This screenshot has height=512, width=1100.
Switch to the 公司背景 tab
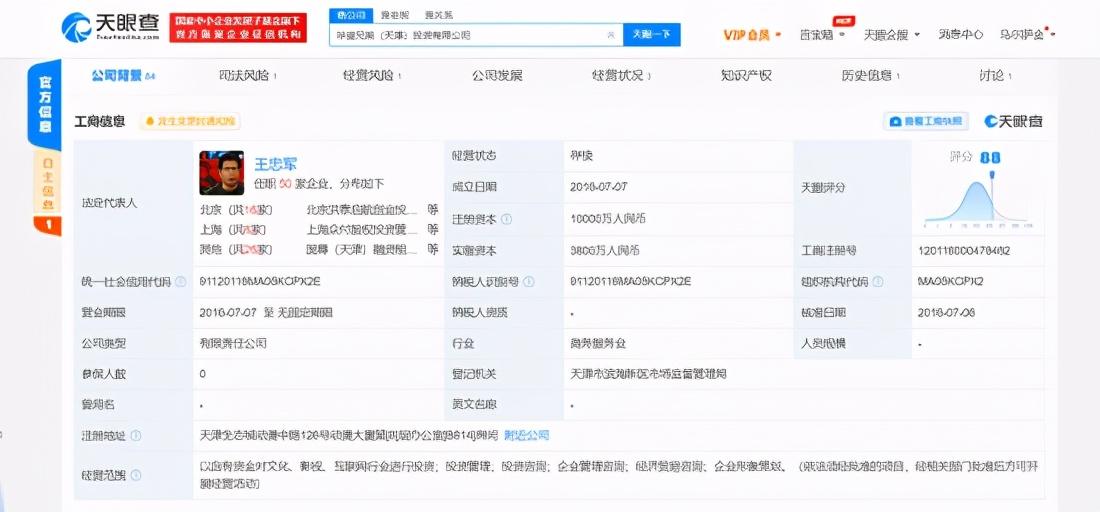click(x=123, y=76)
